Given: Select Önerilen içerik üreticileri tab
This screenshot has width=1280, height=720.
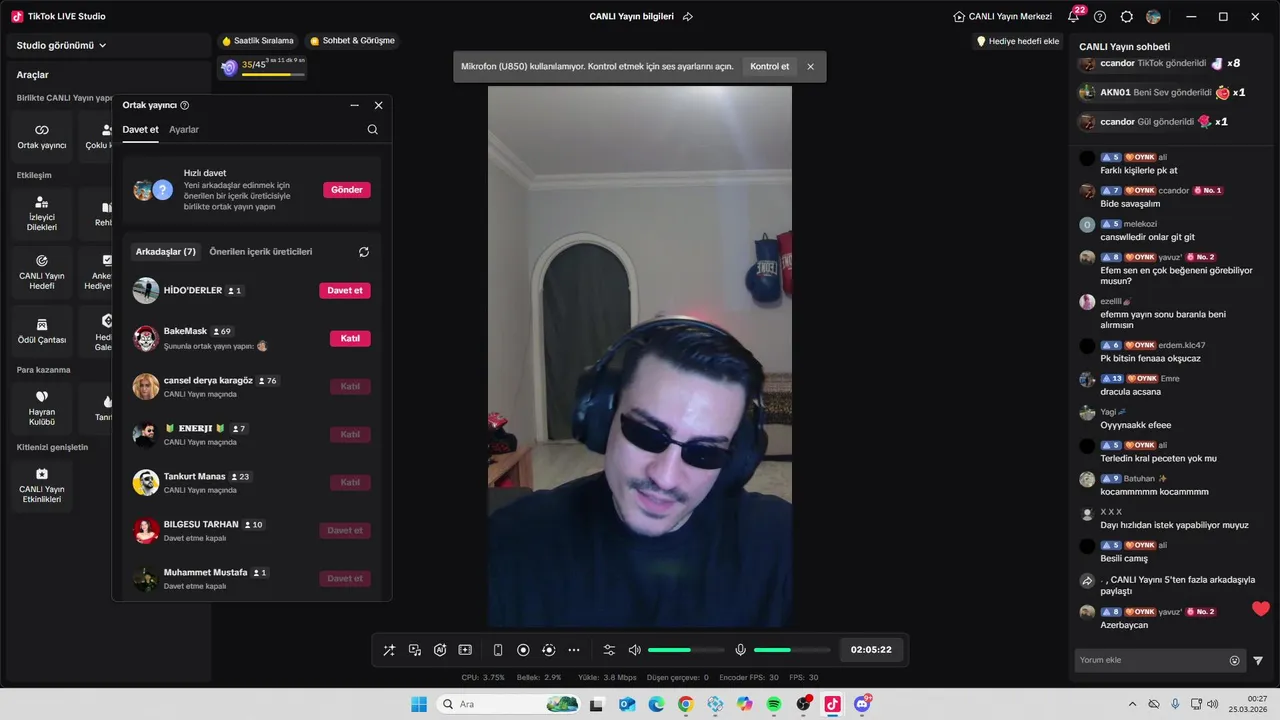Looking at the screenshot, I should [x=261, y=252].
